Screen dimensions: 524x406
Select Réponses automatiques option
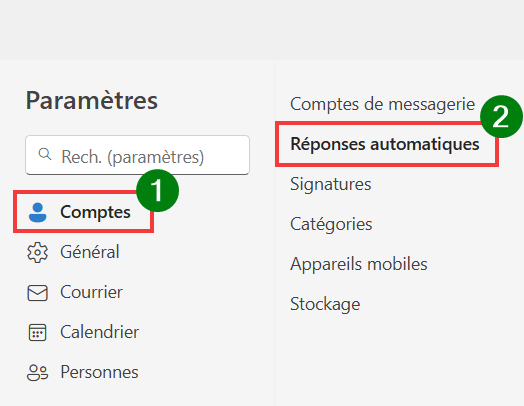pyautogui.click(x=385, y=144)
